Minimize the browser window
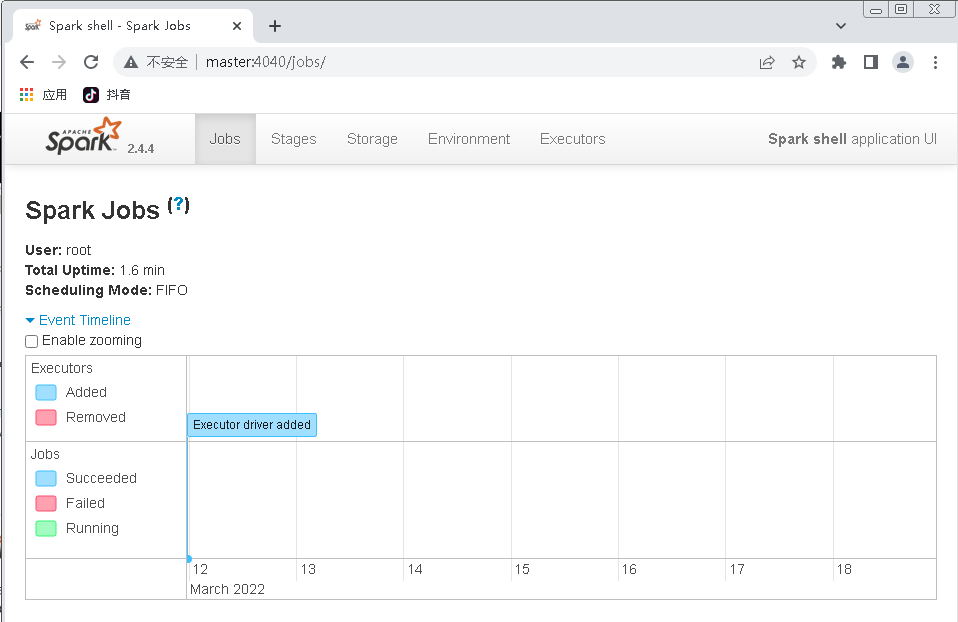Viewport: 958px width, 622px height. coord(876,10)
